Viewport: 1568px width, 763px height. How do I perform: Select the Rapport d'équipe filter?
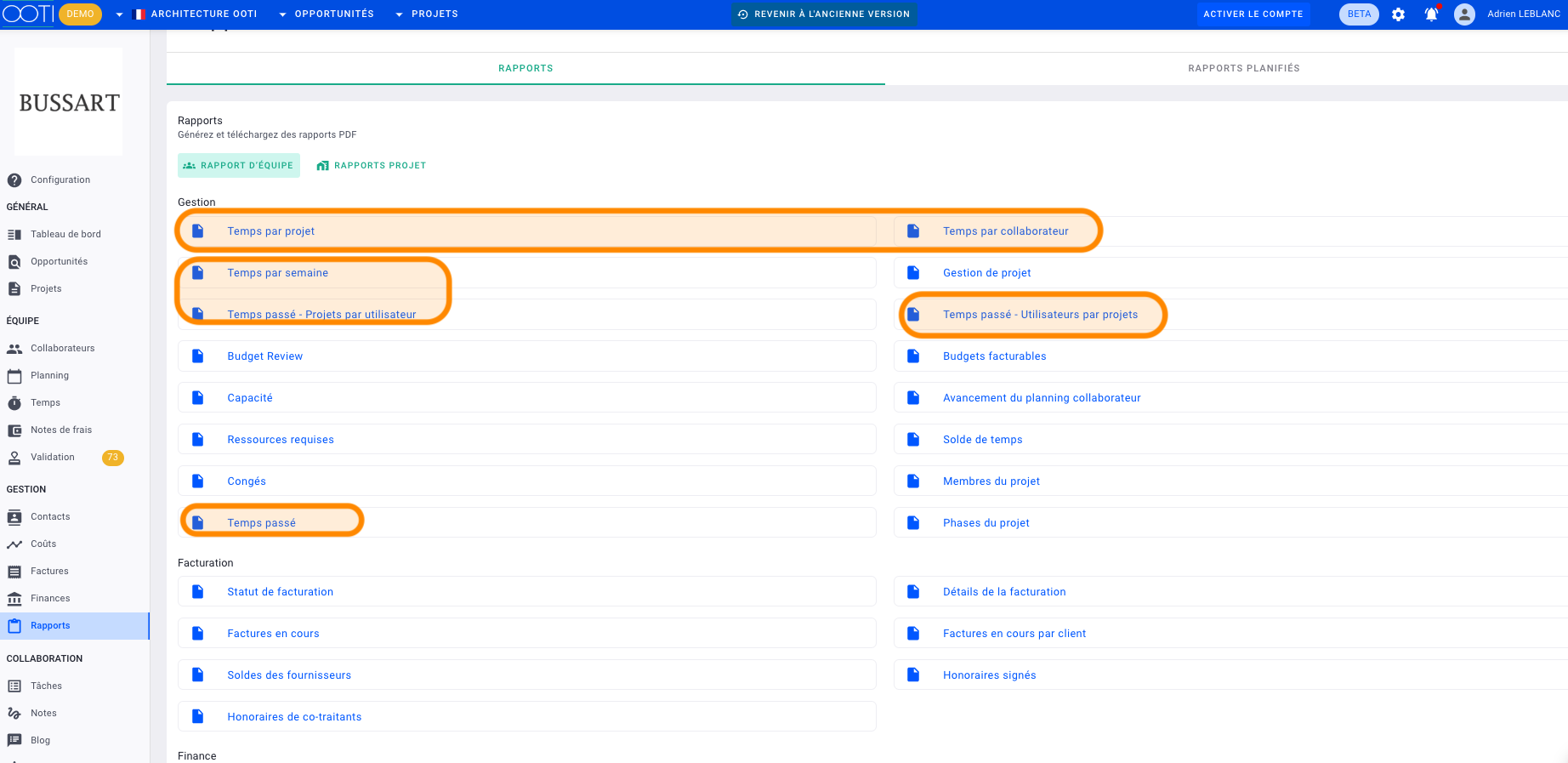click(x=239, y=166)
